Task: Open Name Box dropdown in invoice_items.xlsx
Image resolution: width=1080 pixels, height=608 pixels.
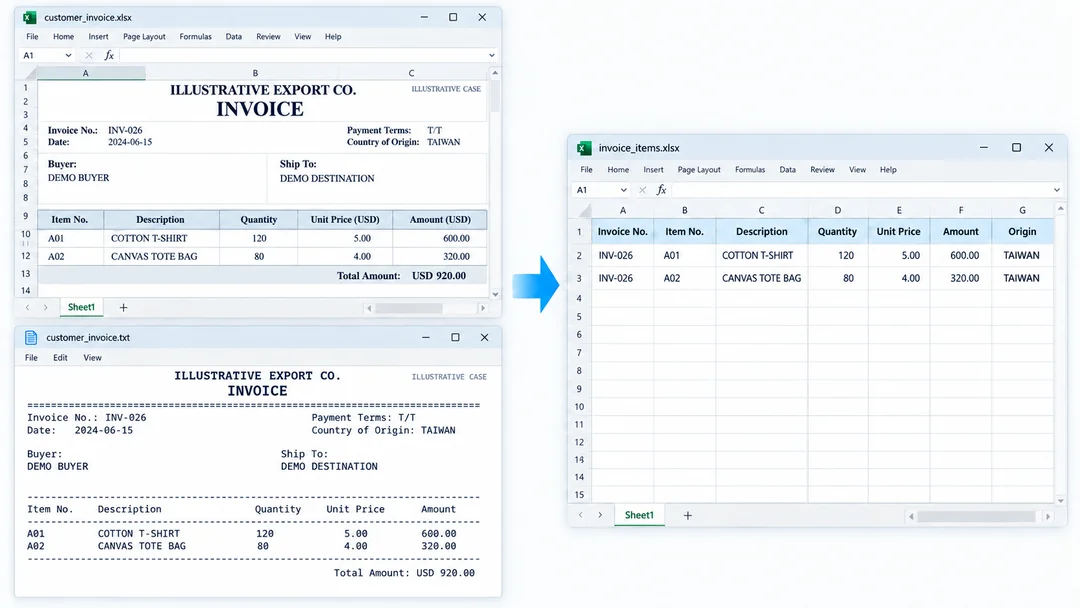Action: point(623,190)
